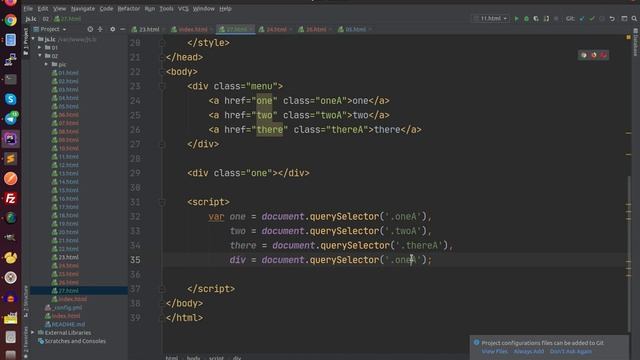
Task: Switch to the 23.html editor tab
Action: click(146, 29)
